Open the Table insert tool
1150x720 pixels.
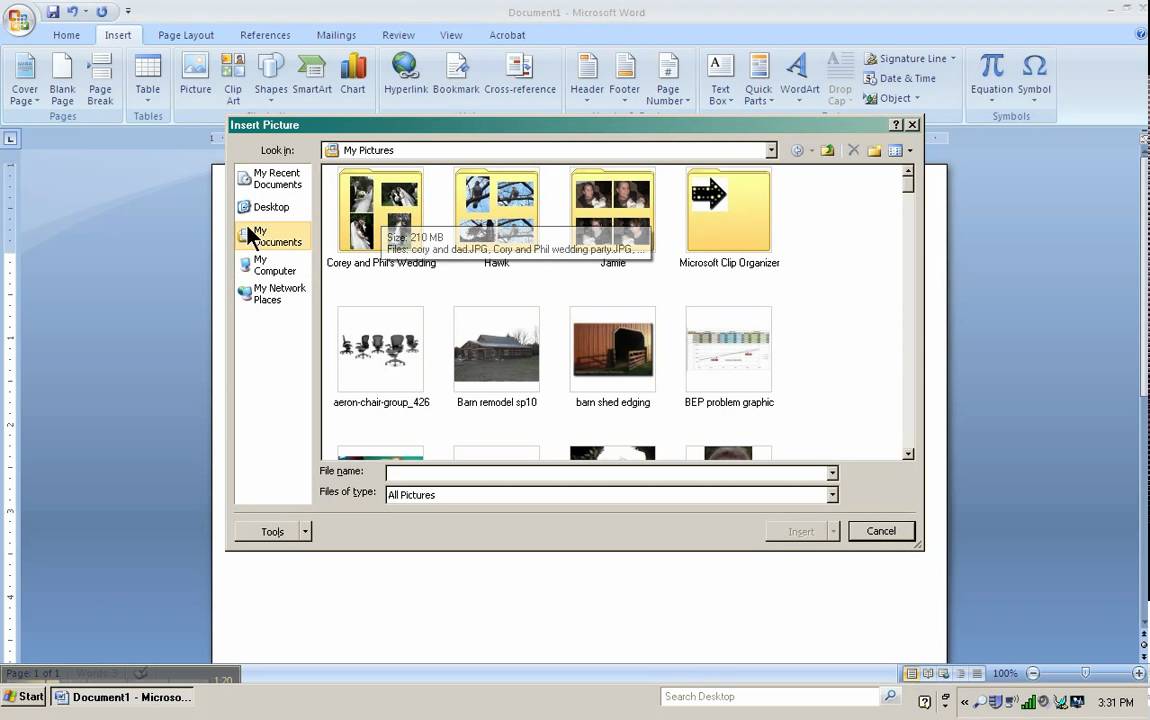(147, 79)
